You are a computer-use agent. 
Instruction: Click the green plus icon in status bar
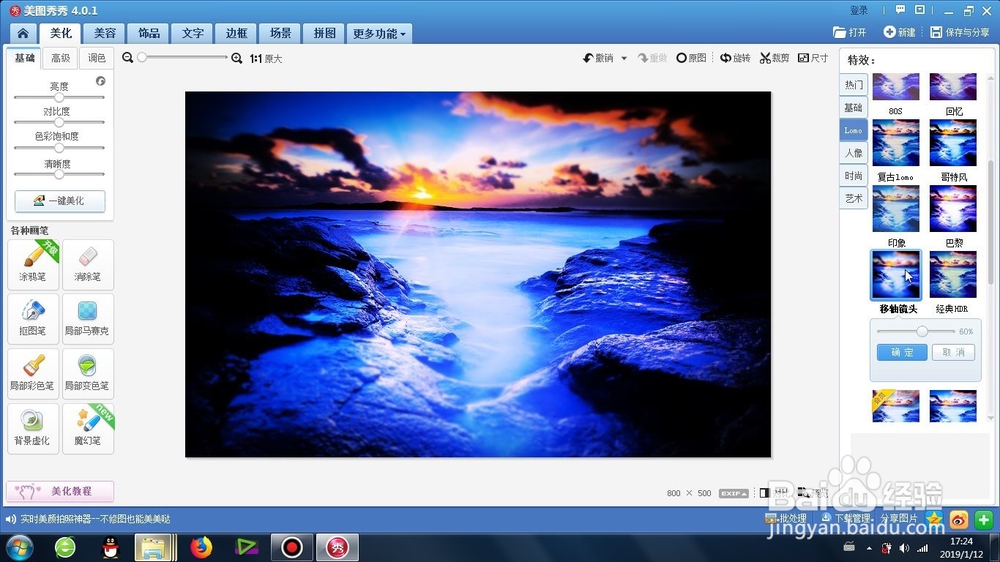983,520
